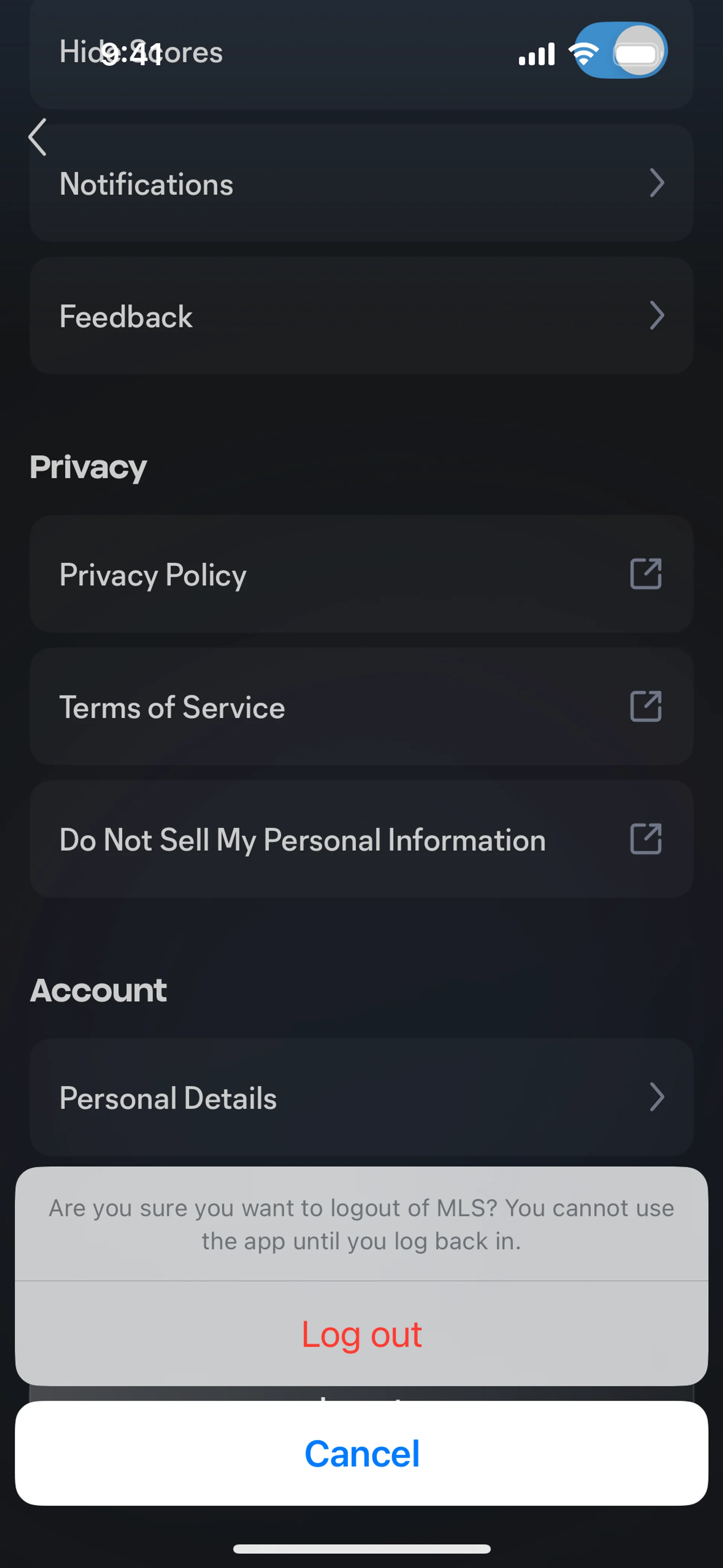This screenshot has height=1568, width=723.
Task: Tap the back arrow icon
Action: pos(38,137)
